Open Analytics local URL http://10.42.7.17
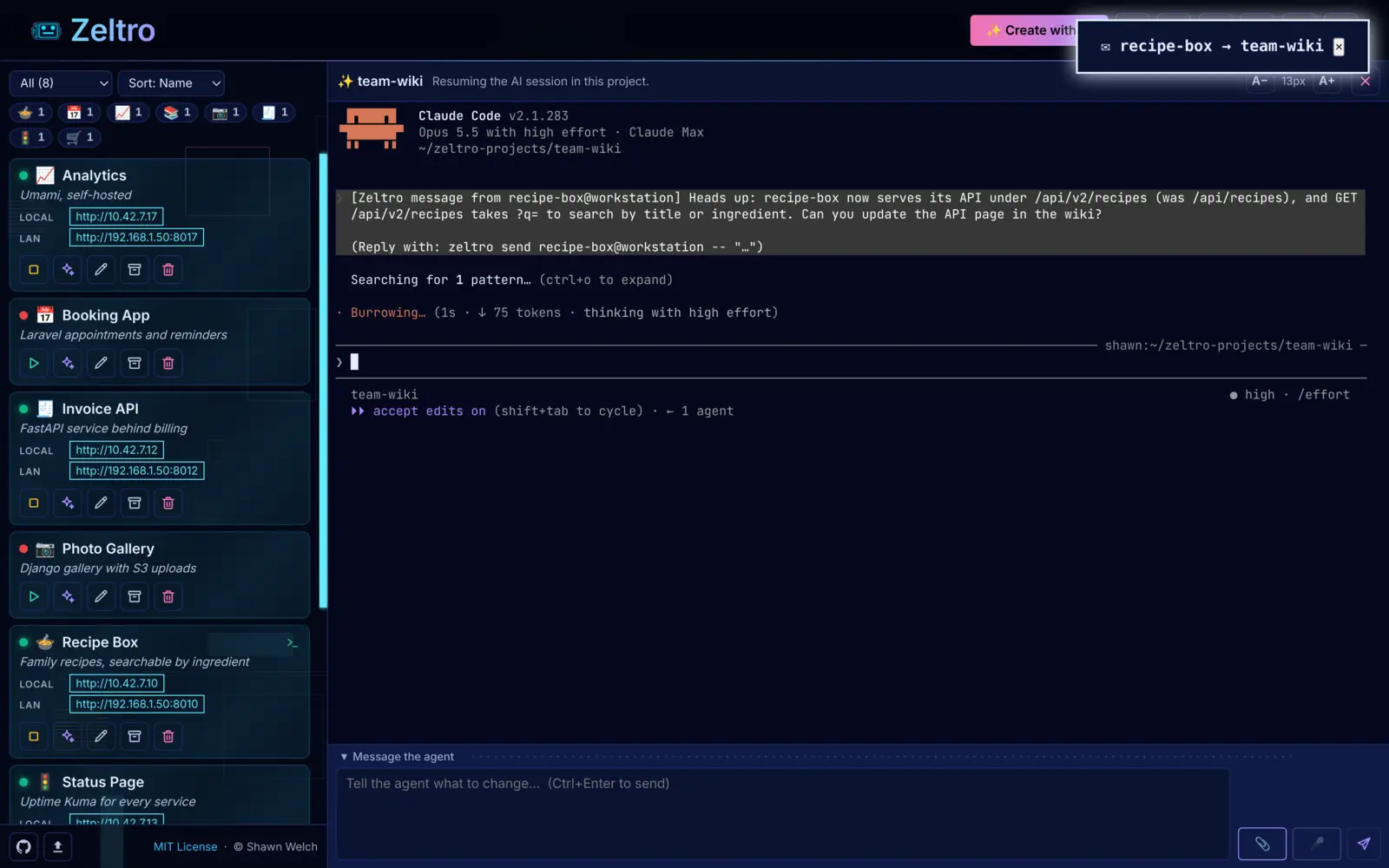 116,217
